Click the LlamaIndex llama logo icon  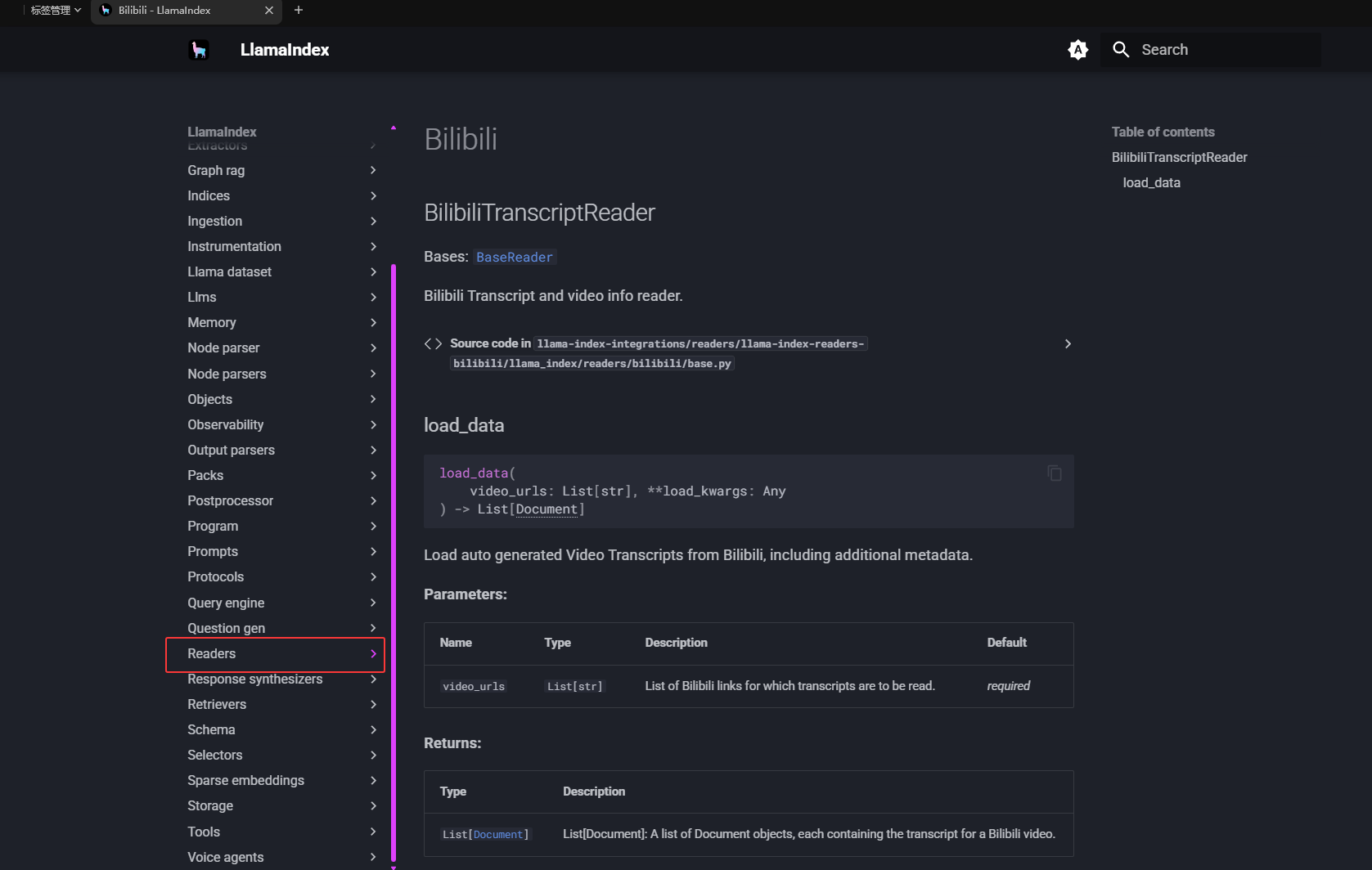pos(199,50)
